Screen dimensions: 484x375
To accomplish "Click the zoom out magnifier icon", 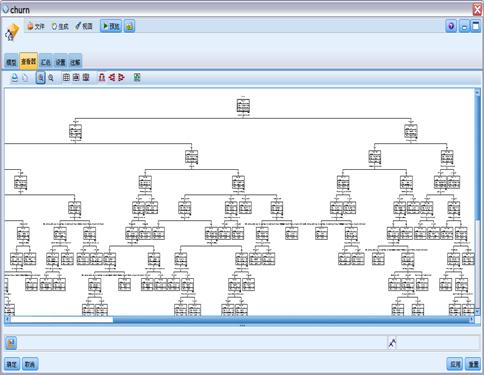I will (51, 78).
